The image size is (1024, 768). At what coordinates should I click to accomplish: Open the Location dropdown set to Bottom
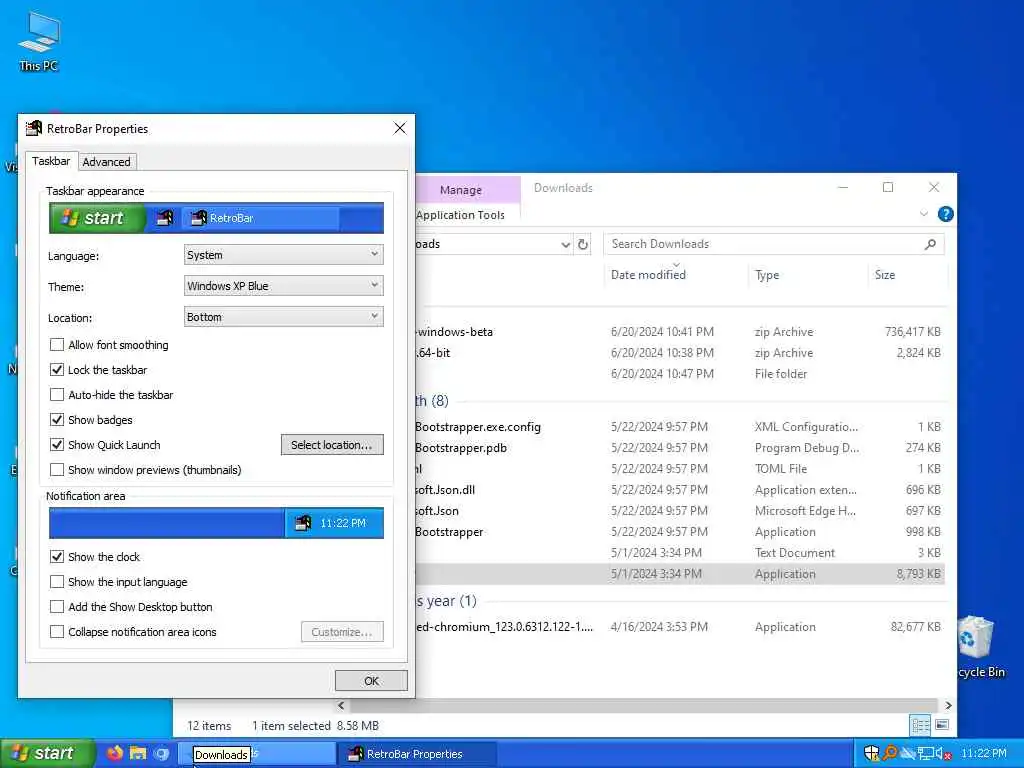283,317
